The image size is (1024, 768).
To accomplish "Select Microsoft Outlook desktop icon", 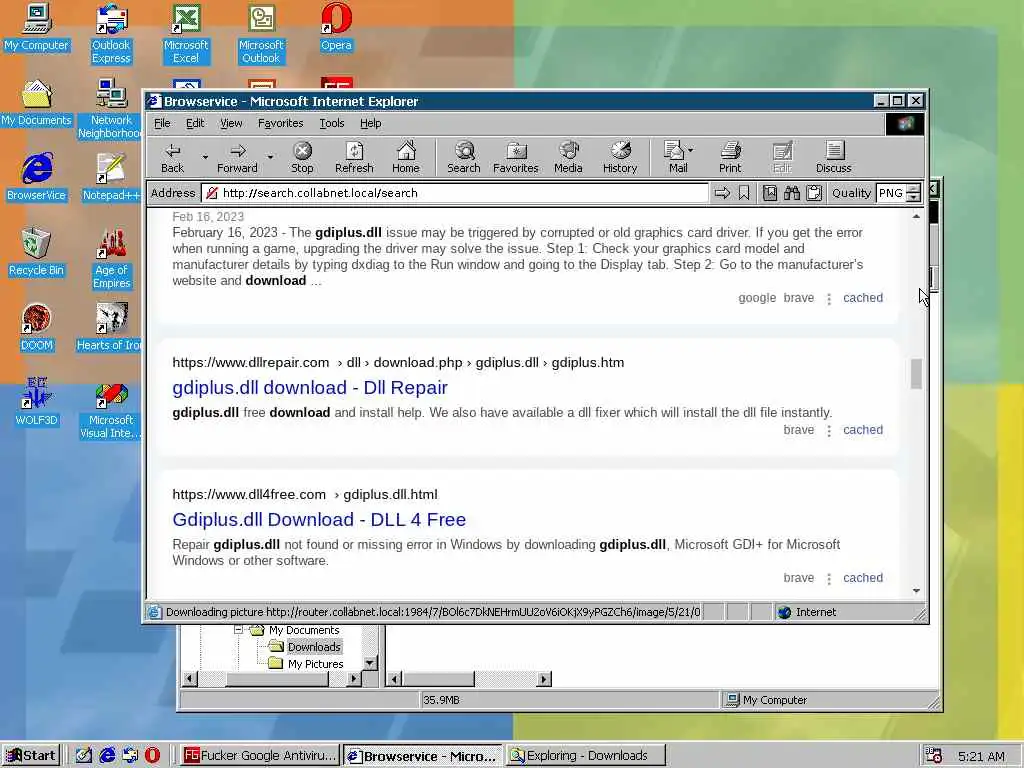I will click(x=261, y=34).
